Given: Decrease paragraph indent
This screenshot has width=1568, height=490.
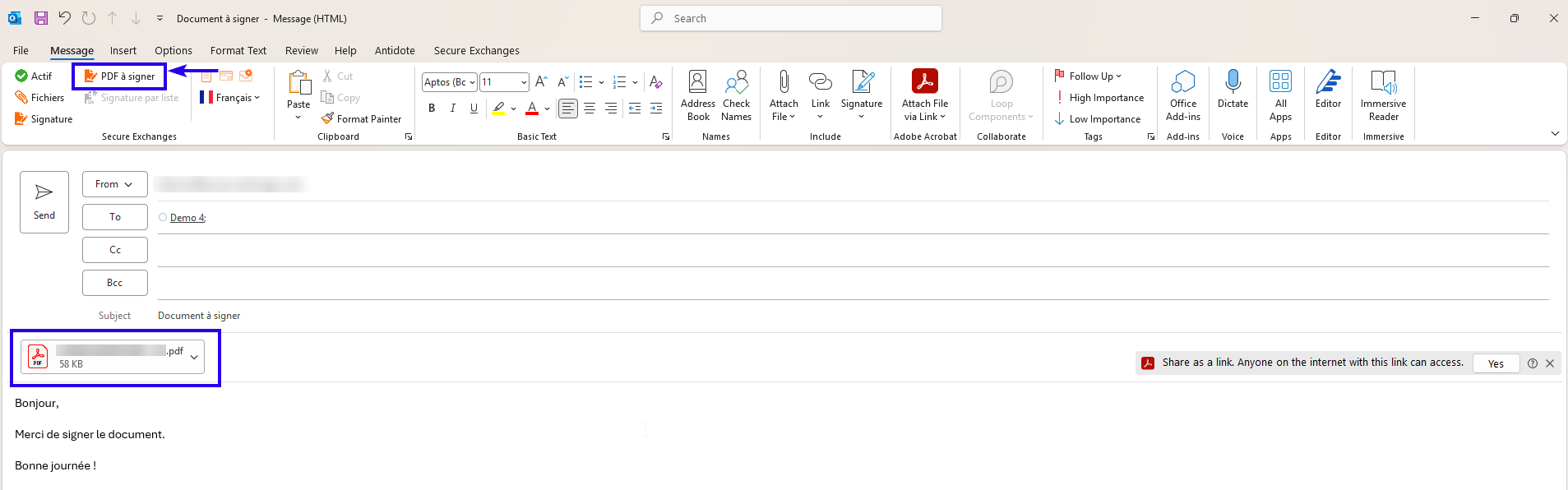Looking at the screenshot, I should point(635,109).
